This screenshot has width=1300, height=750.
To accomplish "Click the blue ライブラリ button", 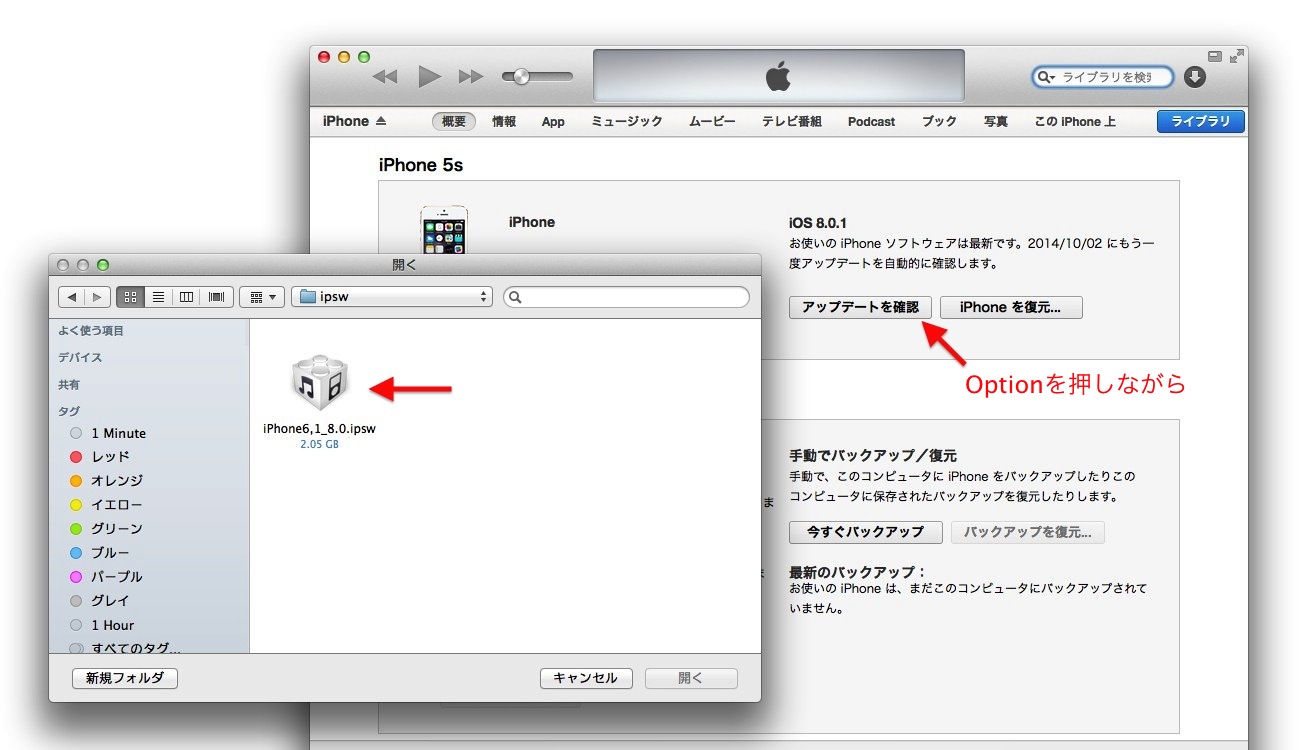I will tap(1201, 121).
